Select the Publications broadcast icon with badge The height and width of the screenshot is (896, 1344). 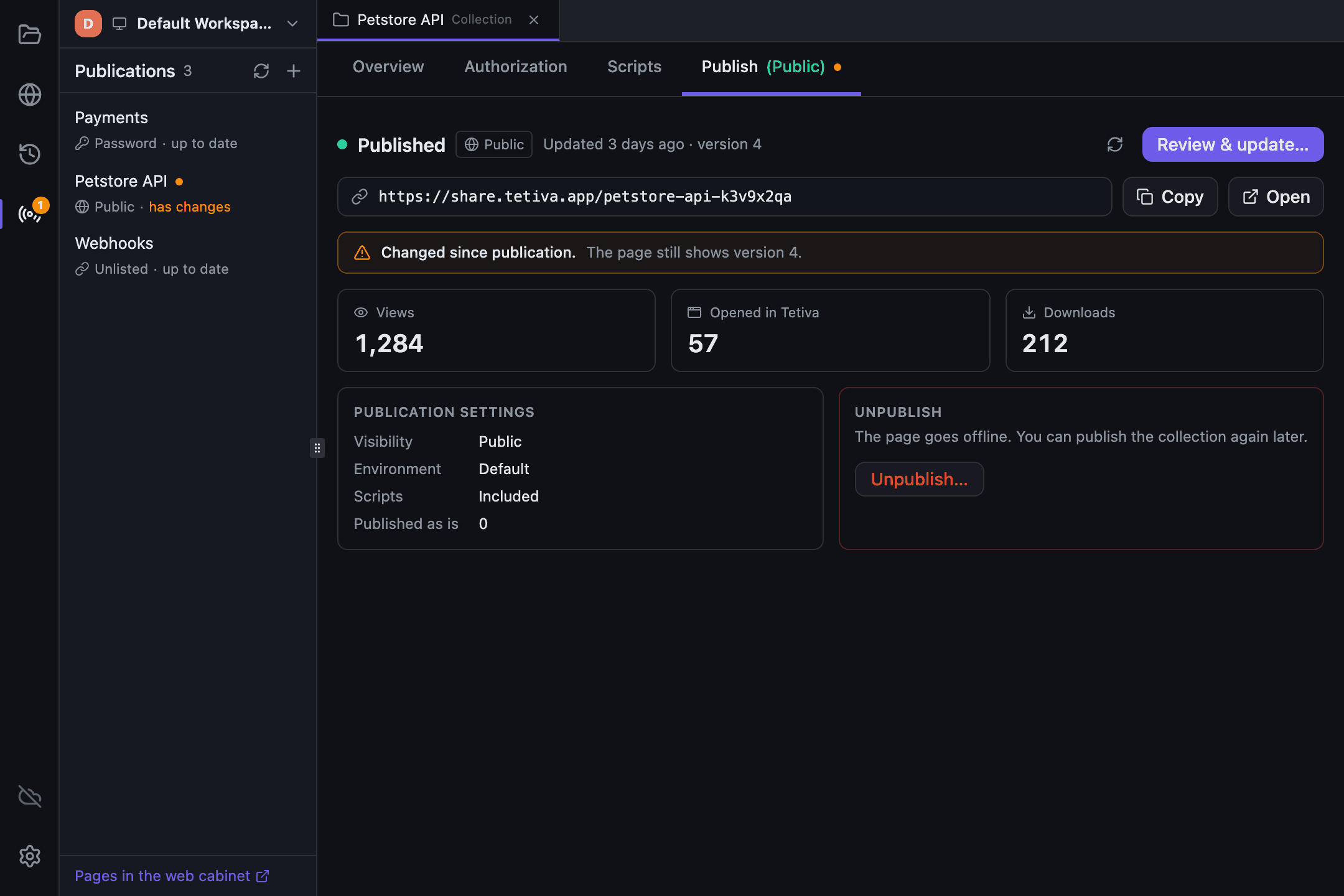coord(29,213)
